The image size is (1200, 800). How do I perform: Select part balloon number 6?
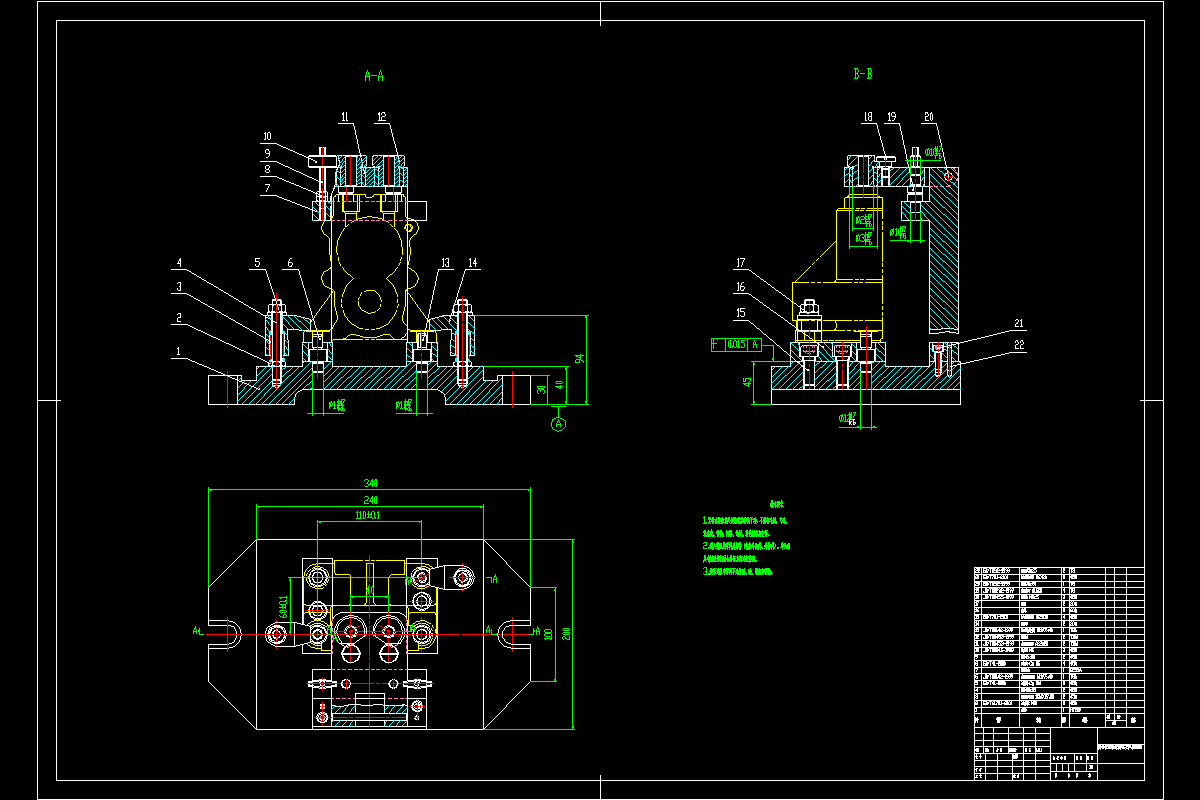(290, 263)
